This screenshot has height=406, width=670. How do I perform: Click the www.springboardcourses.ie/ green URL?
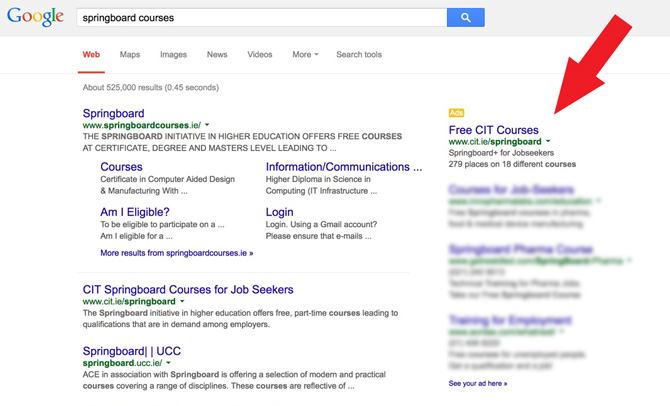point(141,125)
